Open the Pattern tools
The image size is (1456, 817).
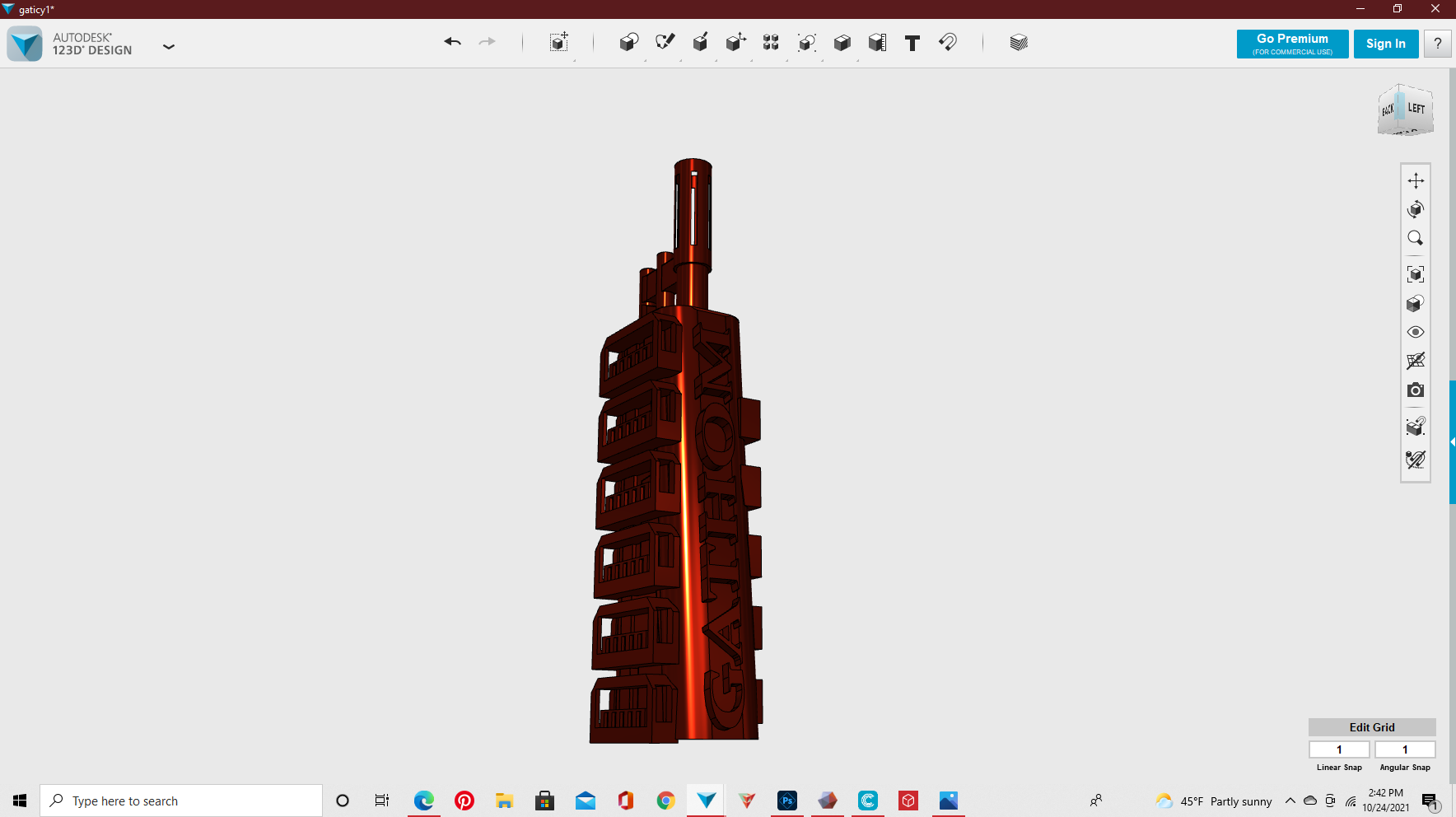[771, 43]
